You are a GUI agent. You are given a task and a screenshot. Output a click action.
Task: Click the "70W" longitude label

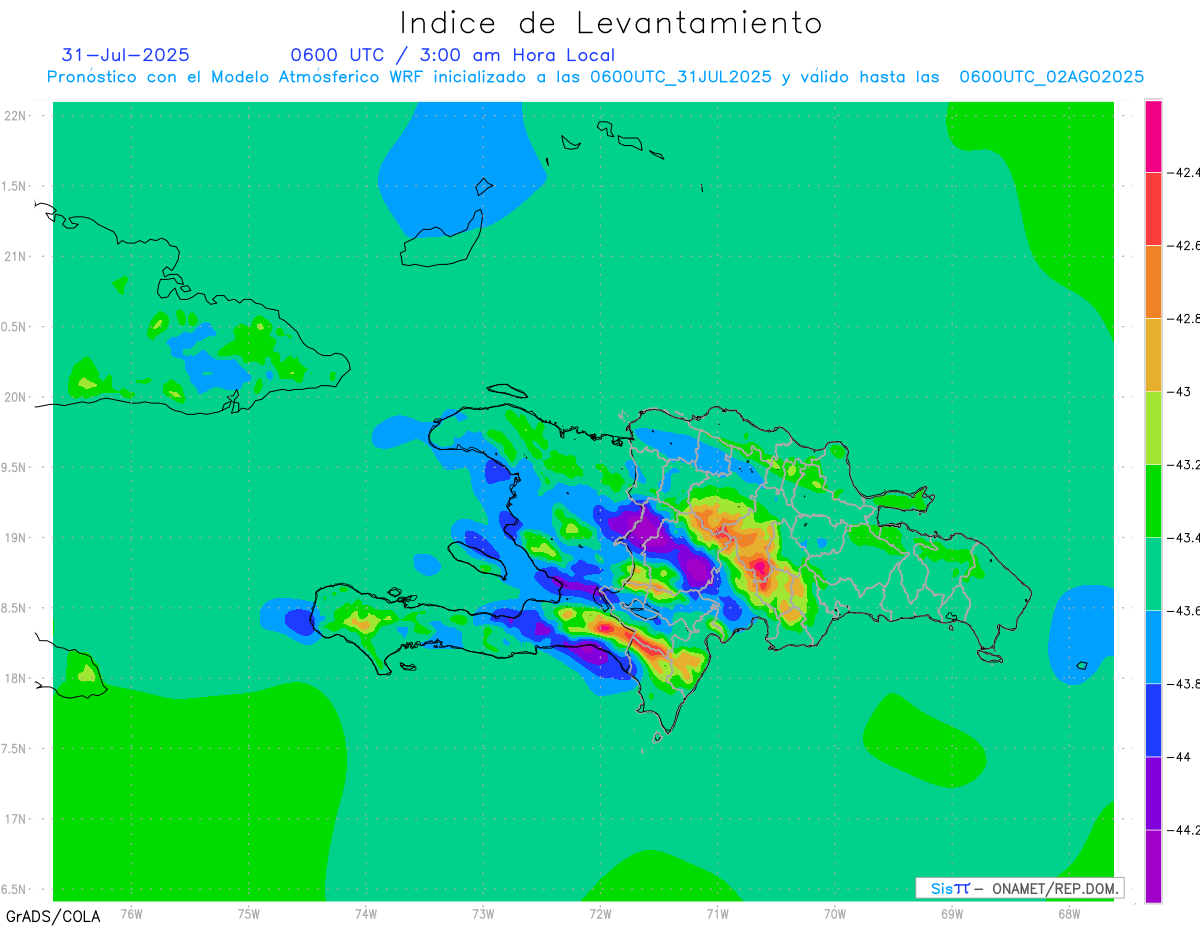tap(835, 913)
